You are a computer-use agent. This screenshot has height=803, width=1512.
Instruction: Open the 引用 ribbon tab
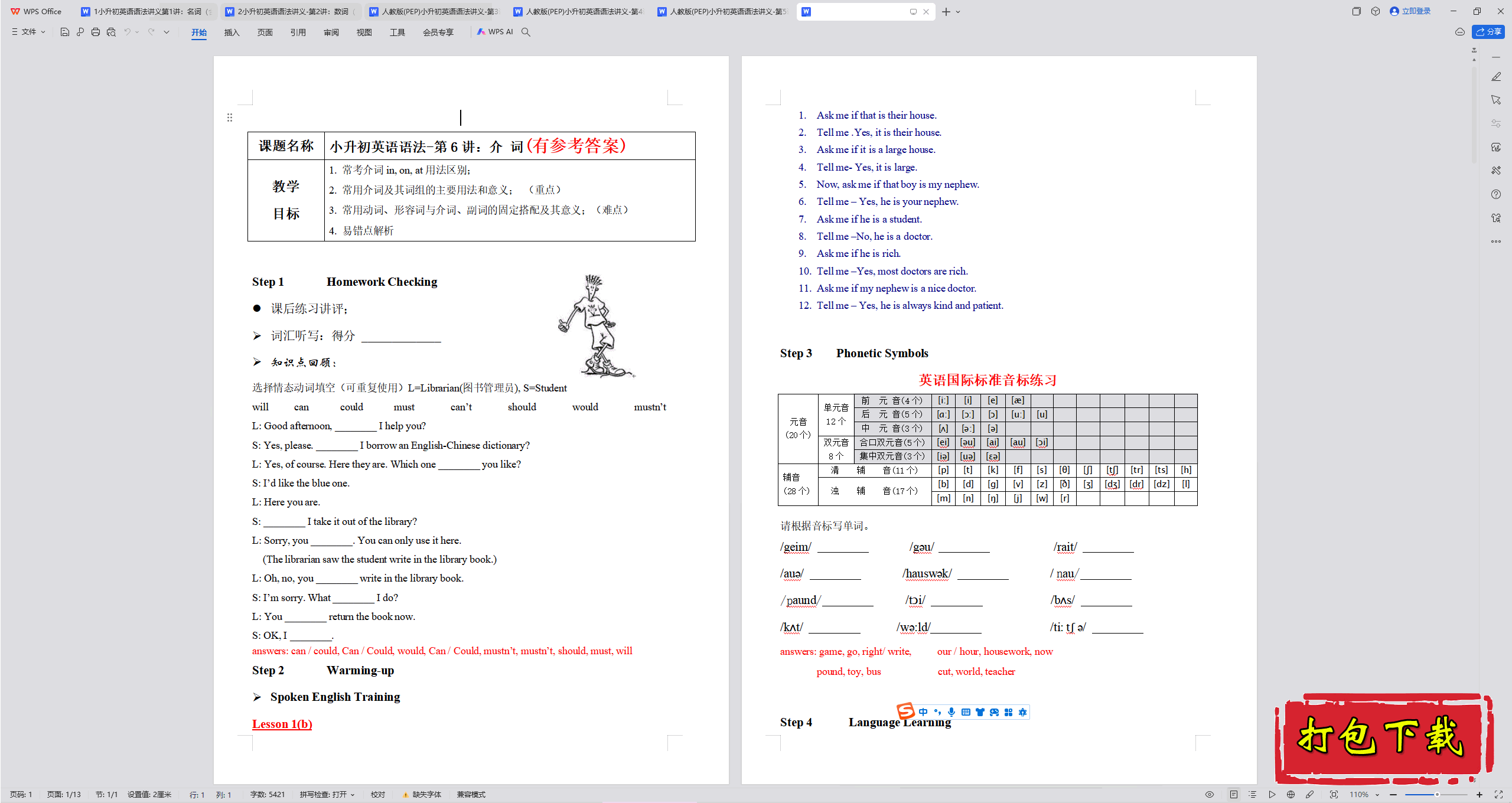(x=298, y=32)
